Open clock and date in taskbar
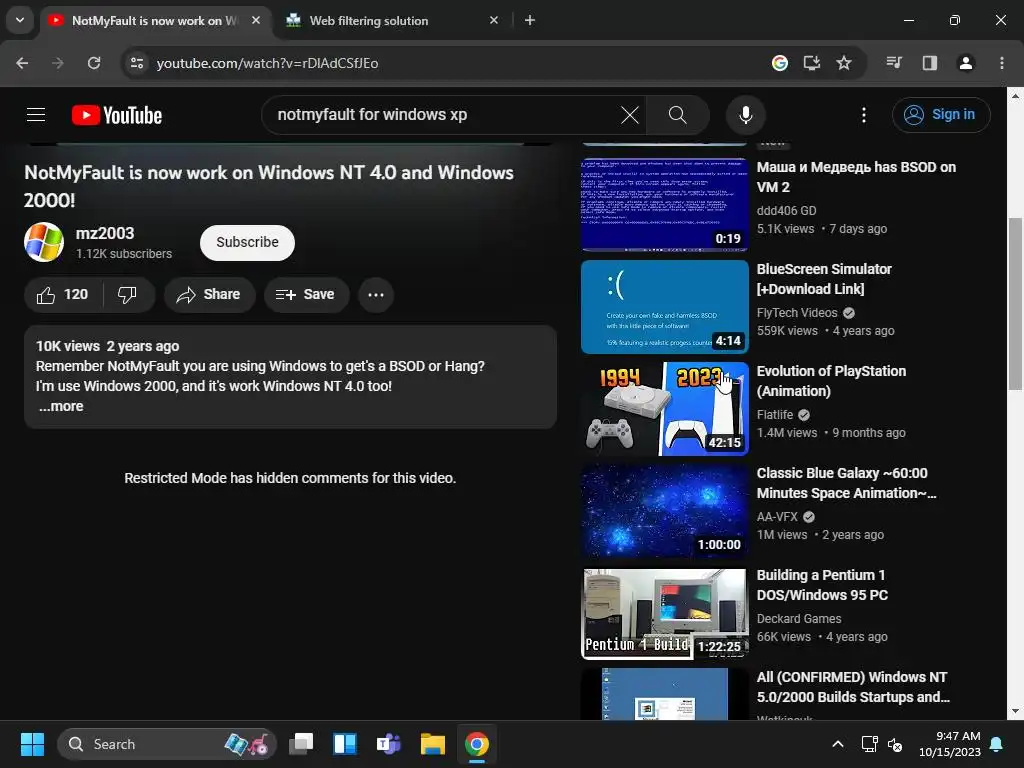The width and height of the screenshot is (1024, 768). [x=950, y=744]
